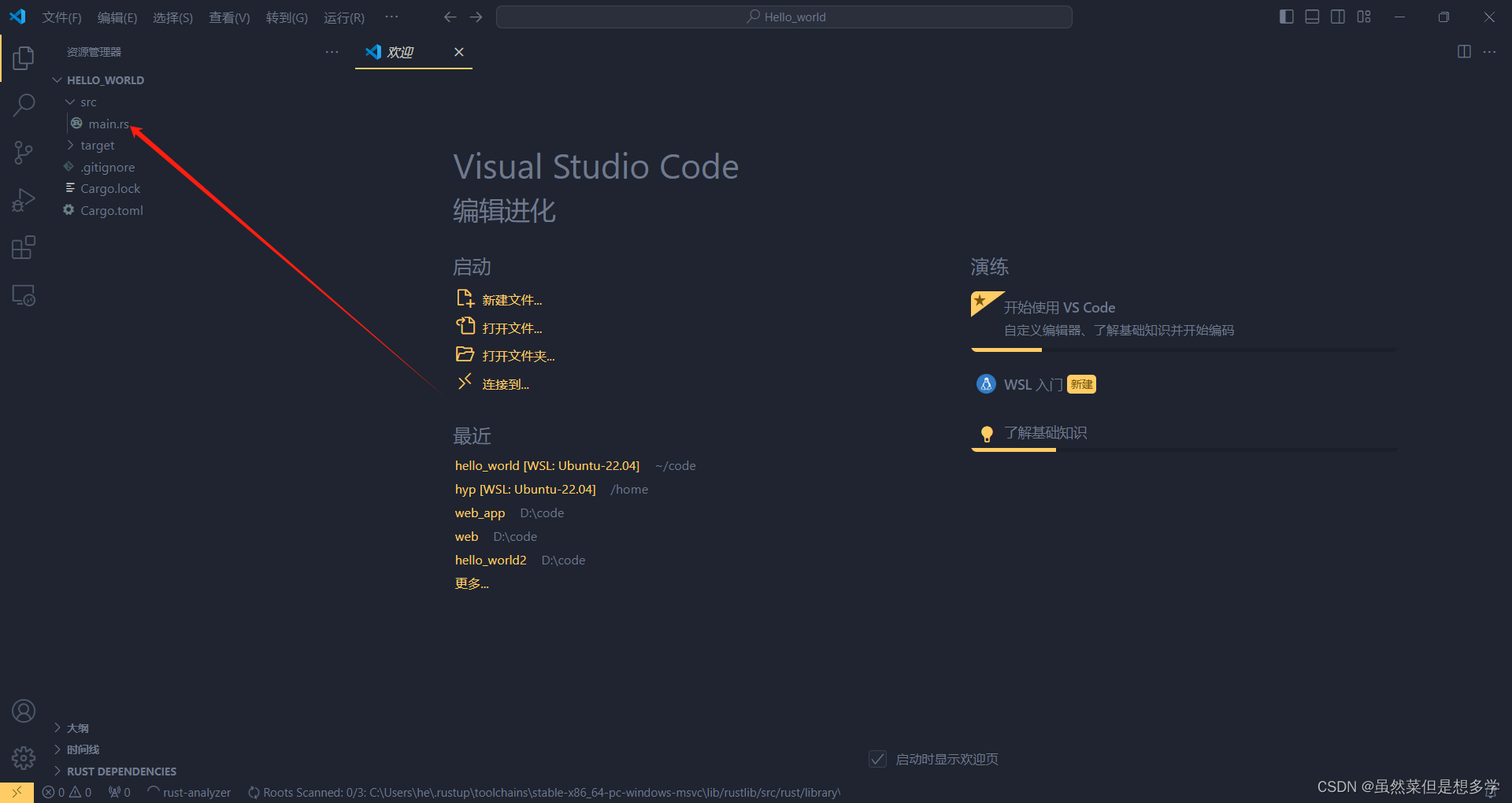Viewport: 1512px width, 803px height.
Task: Select the 欢迎 editor tab
Action: tap(402, 52)
